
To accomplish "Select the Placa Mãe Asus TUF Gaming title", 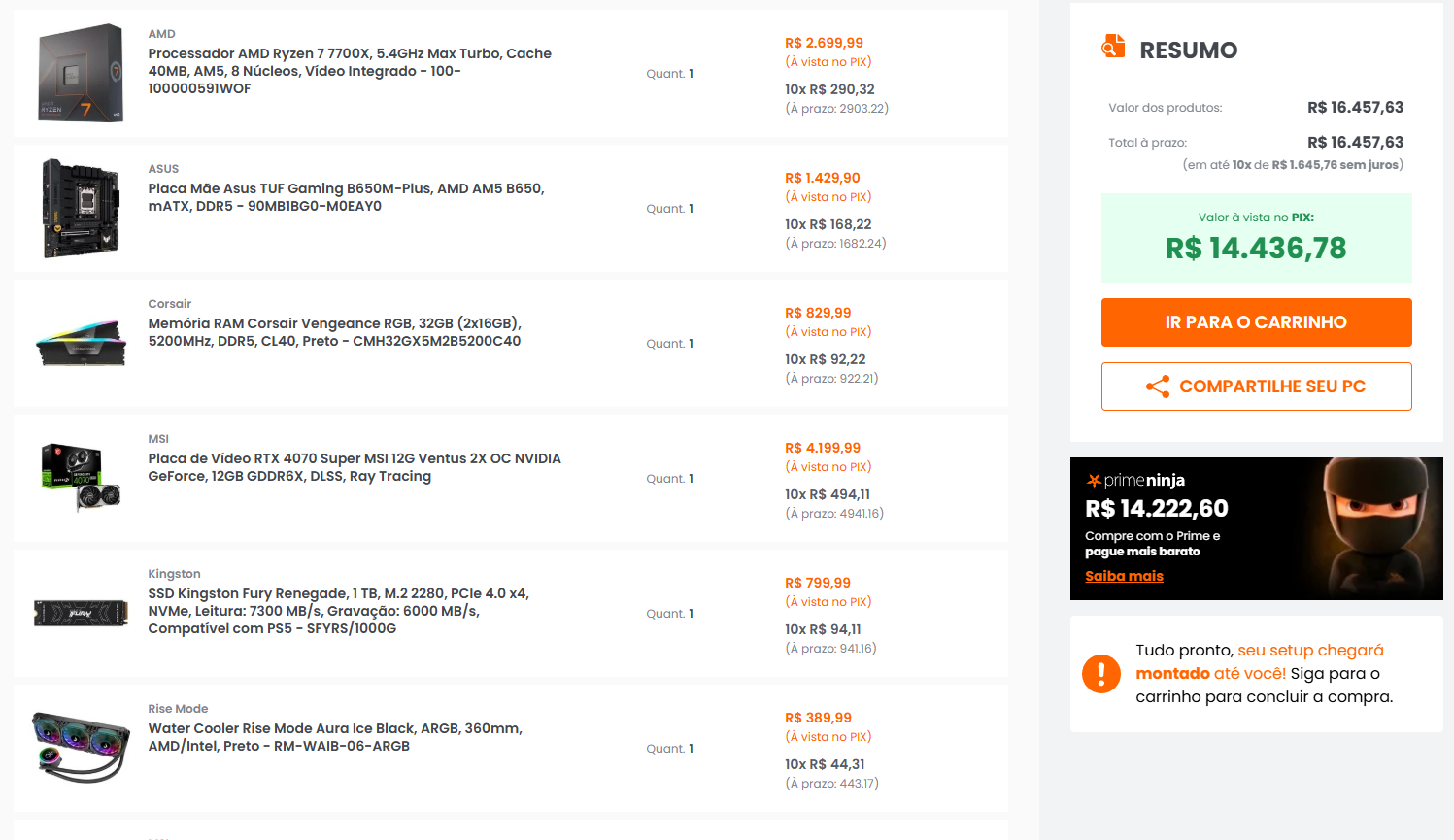I will click(x=346, y=197).
